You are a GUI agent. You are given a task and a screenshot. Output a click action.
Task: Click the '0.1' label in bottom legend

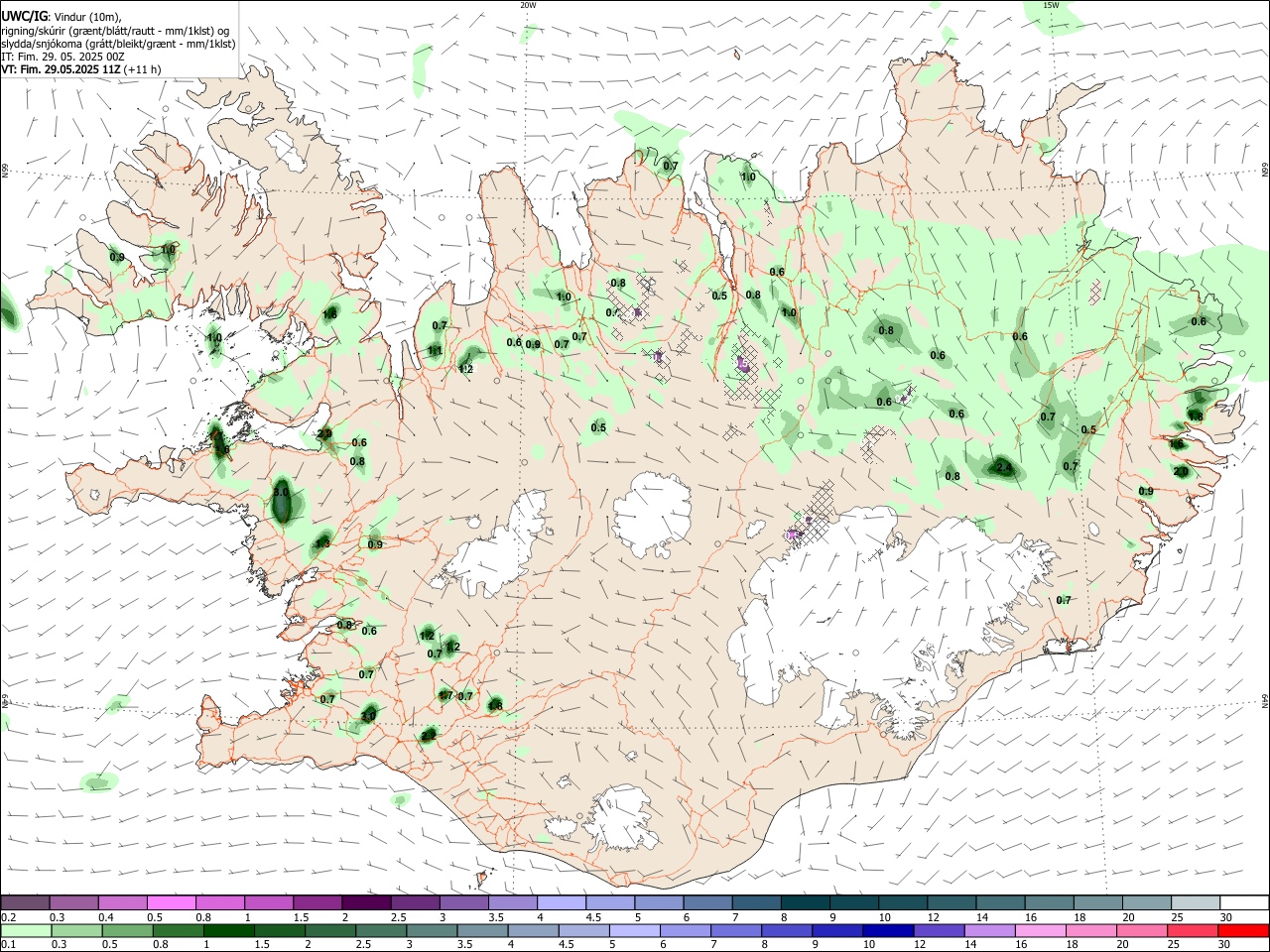click(x=9, y=945)
